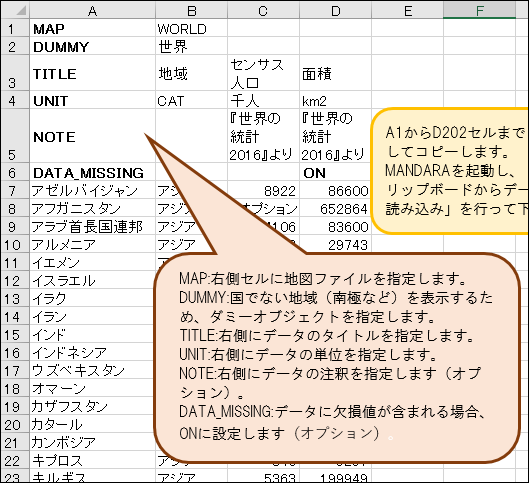Image resolution: width=529 pixels, height=483 pixels.
Task: Select column B header
Action: 192,11
